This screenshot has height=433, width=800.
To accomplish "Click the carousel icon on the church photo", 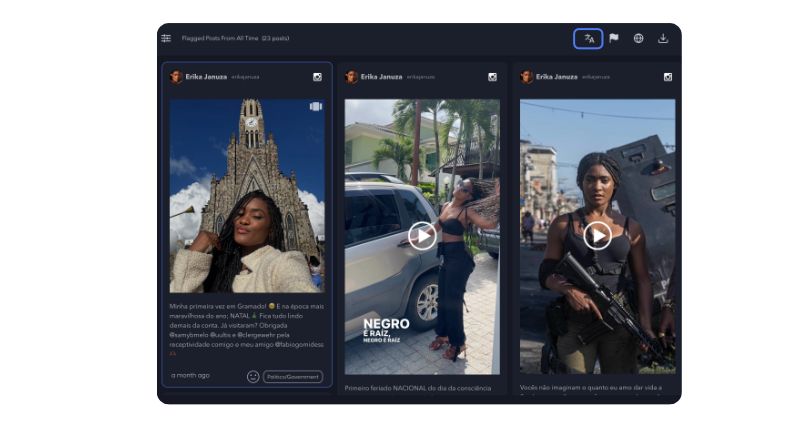I will (315, 106).
